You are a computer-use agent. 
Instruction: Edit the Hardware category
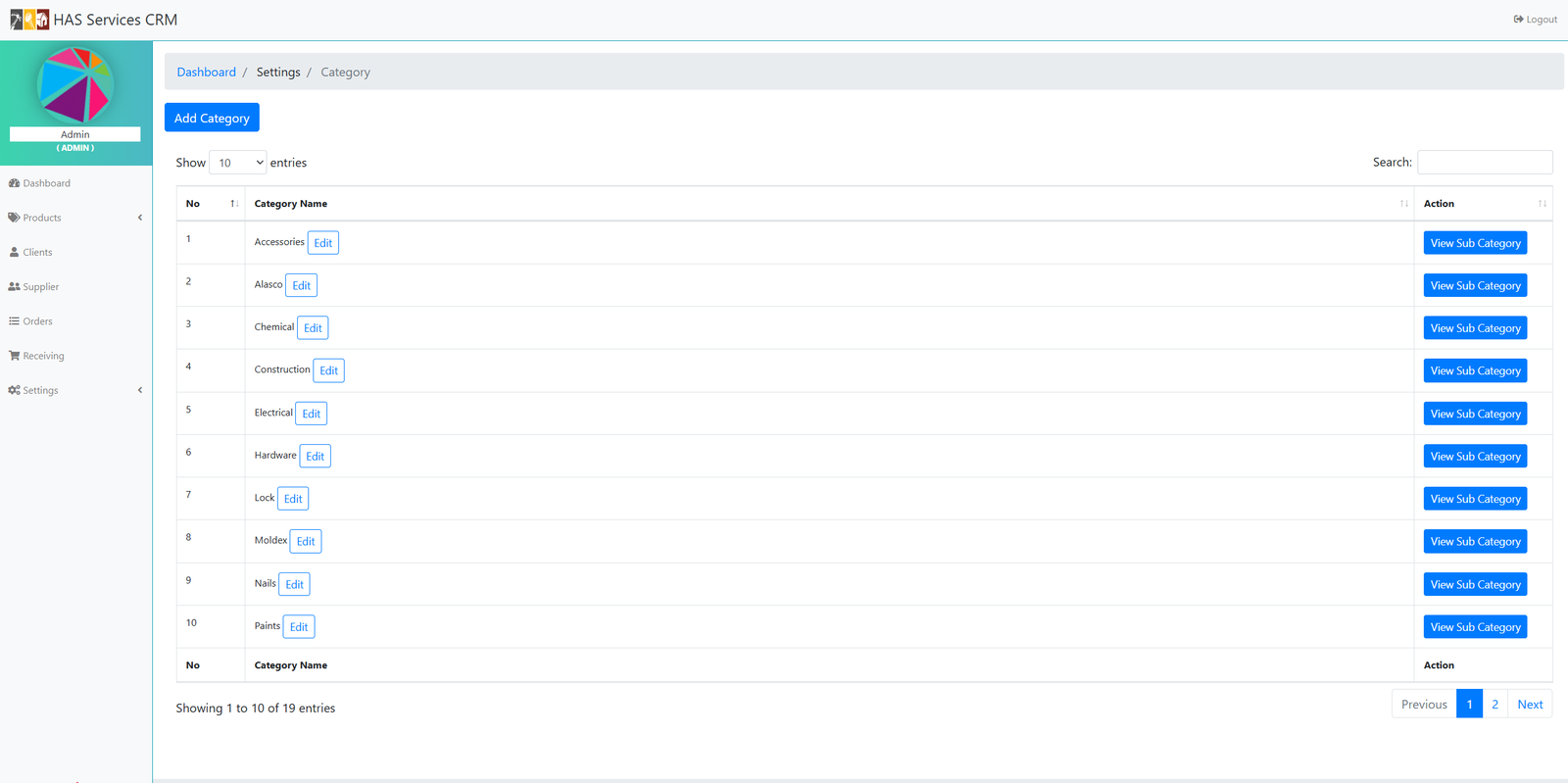(x=315, y=457)
